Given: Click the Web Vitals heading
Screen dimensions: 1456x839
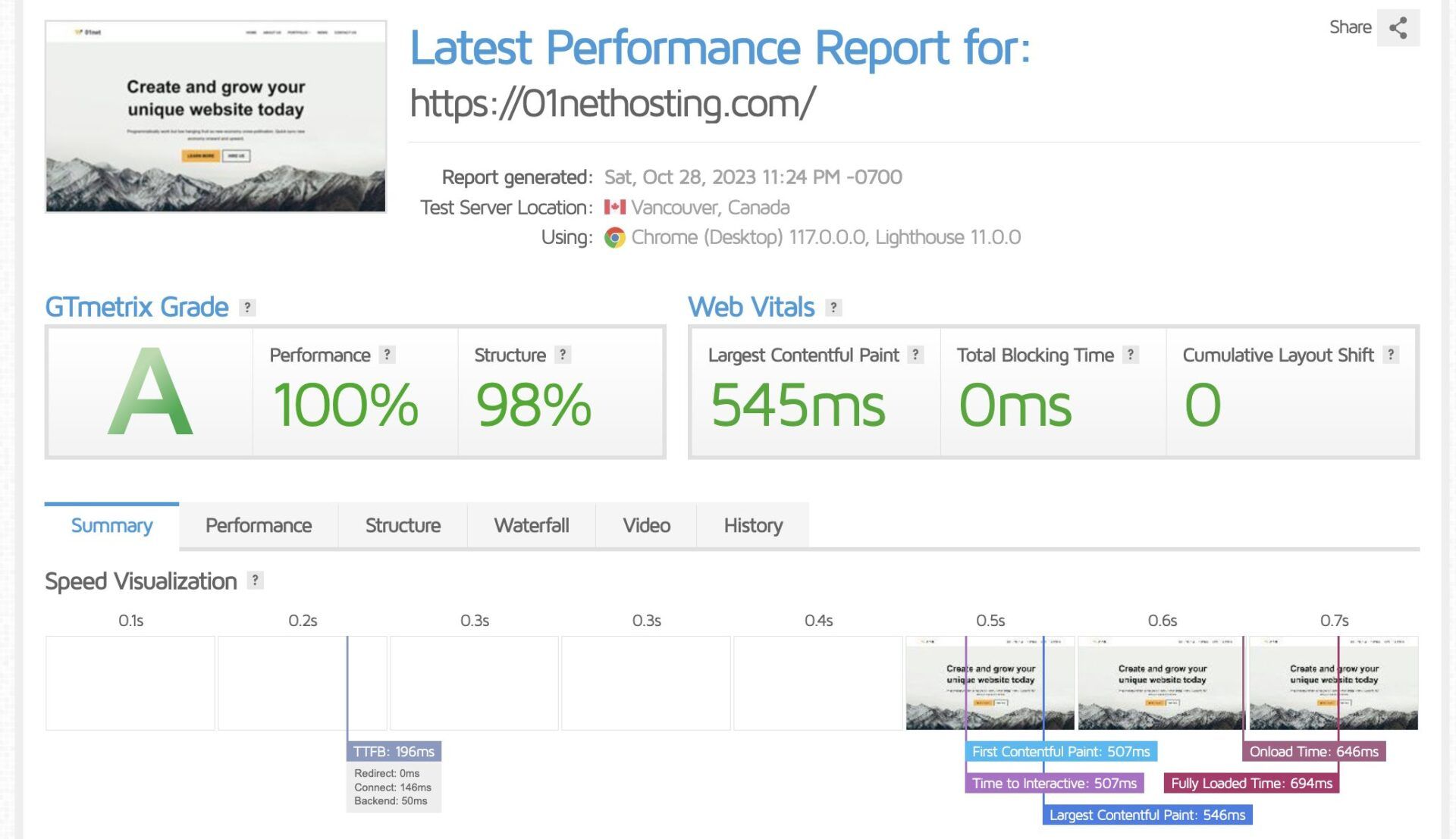Looking at the screenshot, I should tap(752, 307).
